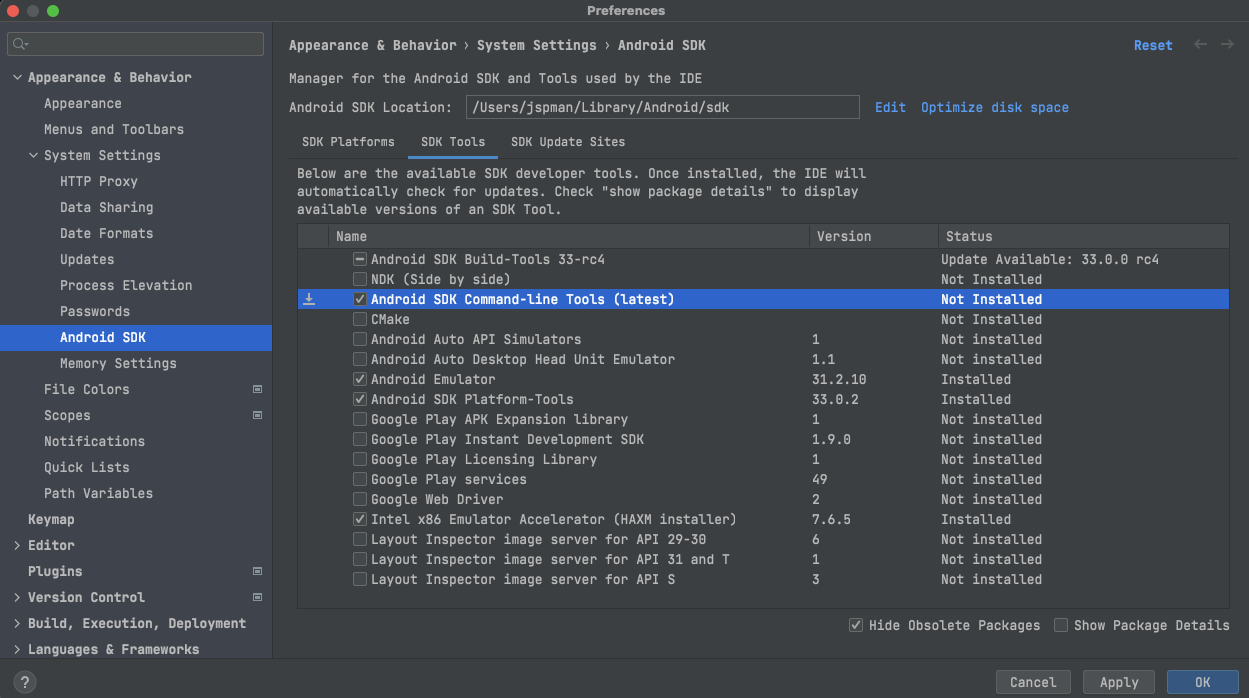Click the Apply button
Screen dimensions: 1249x698
pyautogui.click(x=1119, y=682)
